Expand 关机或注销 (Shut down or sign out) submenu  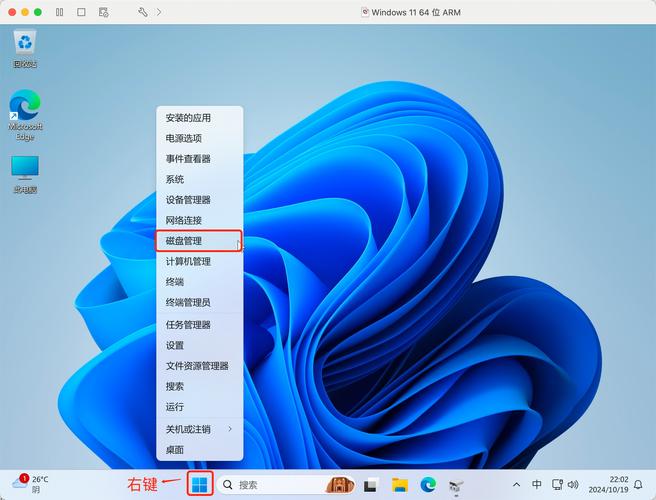[200, 429]
